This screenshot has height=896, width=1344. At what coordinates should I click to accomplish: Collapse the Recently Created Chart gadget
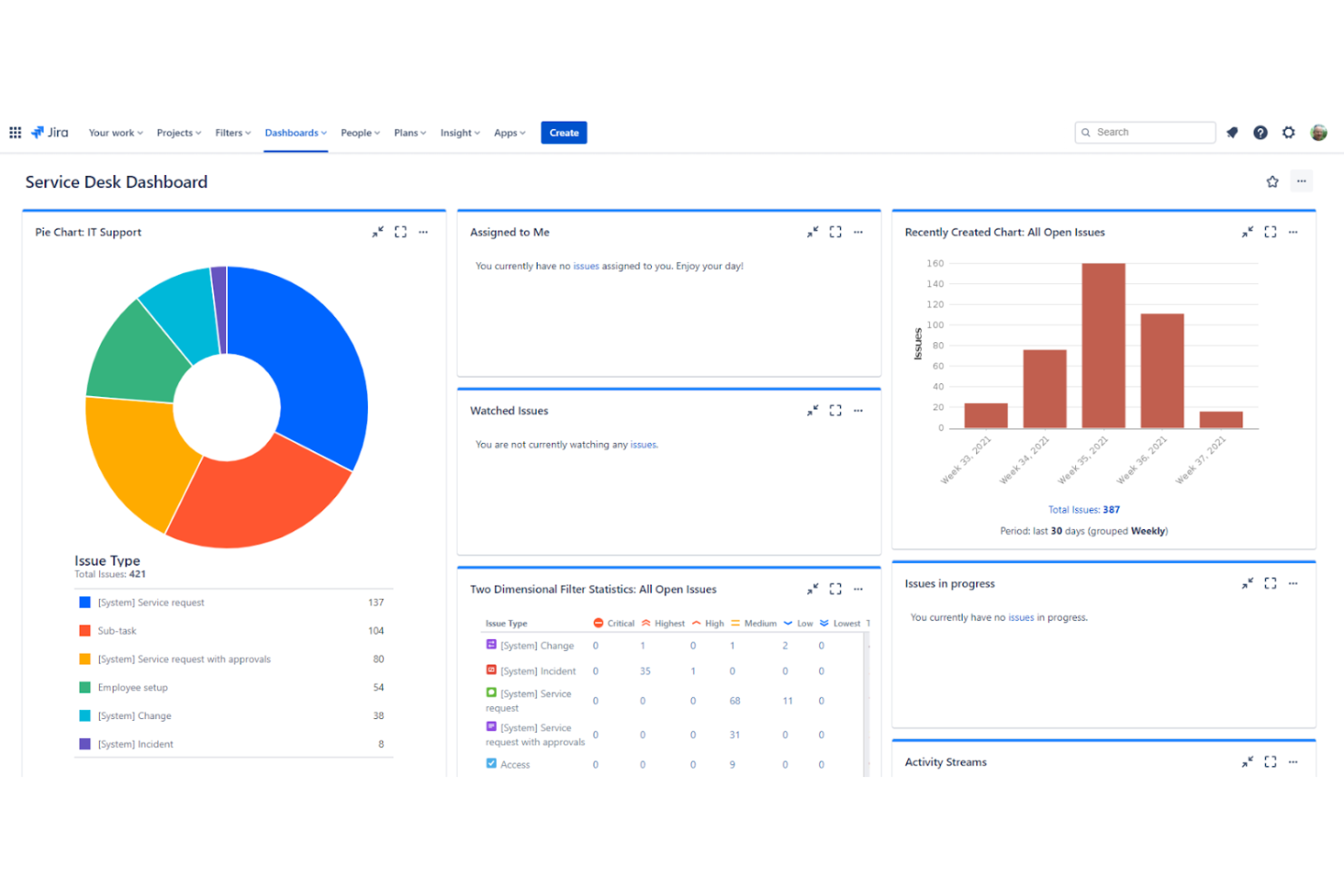coord(1247,231)
